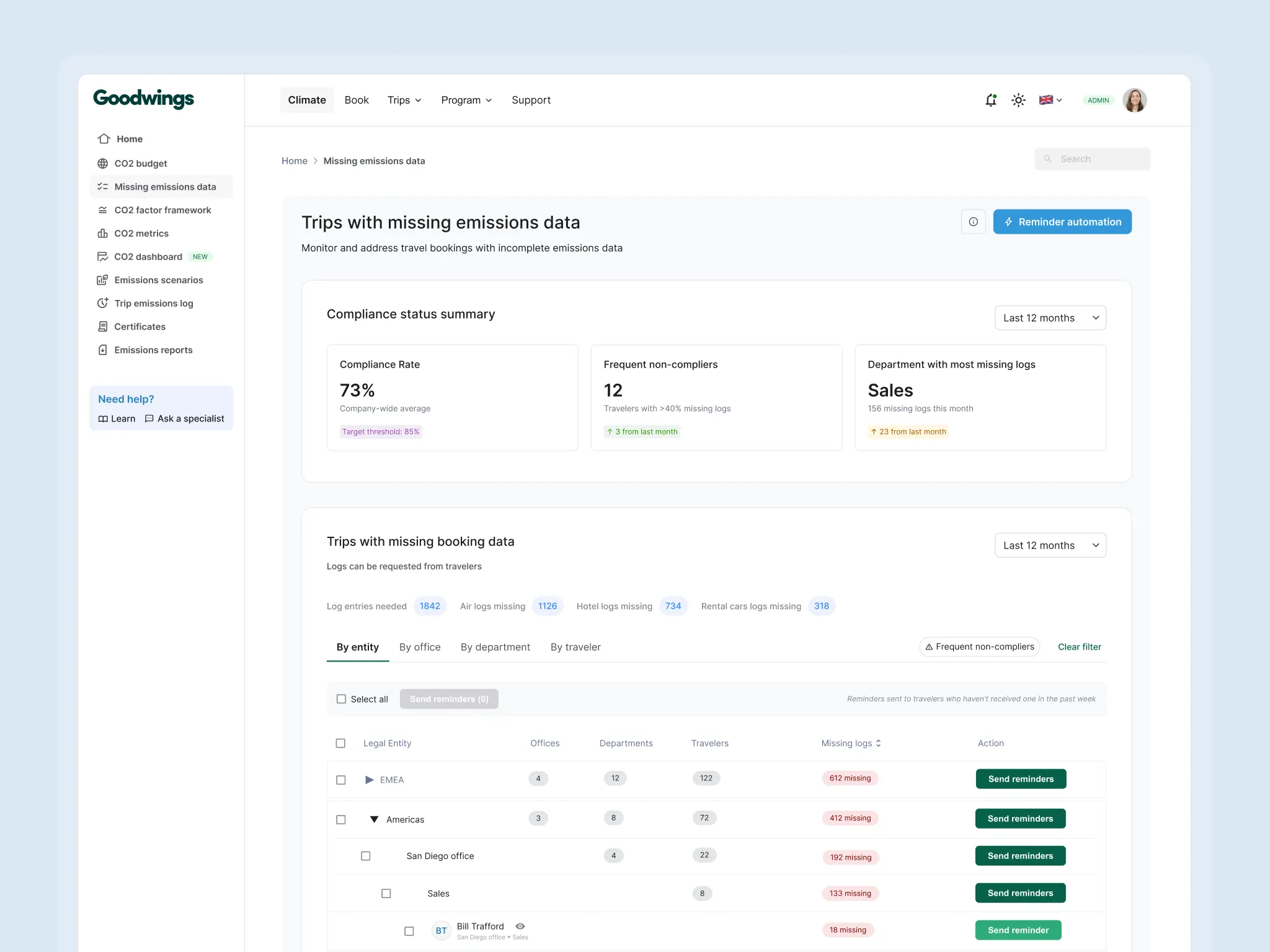Collapse the Americas entity row
This screenshot has width=1270, height=952.
coord(374,819)
